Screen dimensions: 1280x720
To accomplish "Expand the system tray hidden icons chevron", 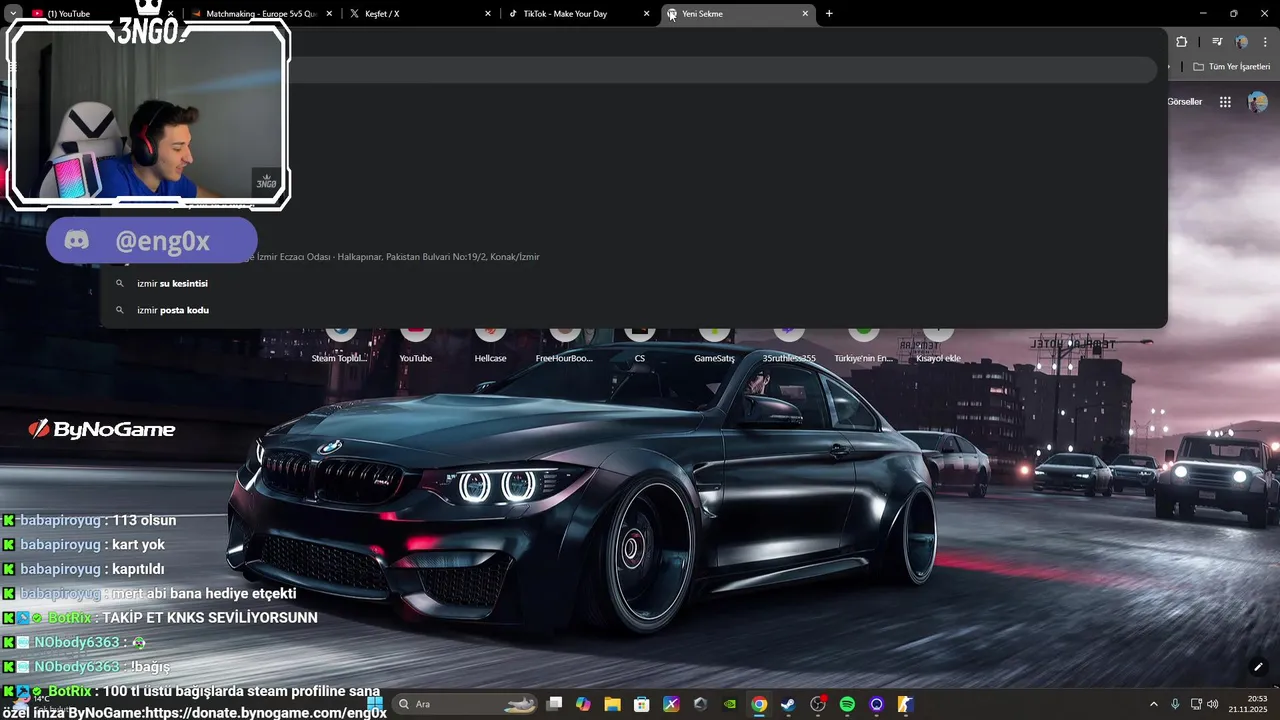I will pos(1153,704).
